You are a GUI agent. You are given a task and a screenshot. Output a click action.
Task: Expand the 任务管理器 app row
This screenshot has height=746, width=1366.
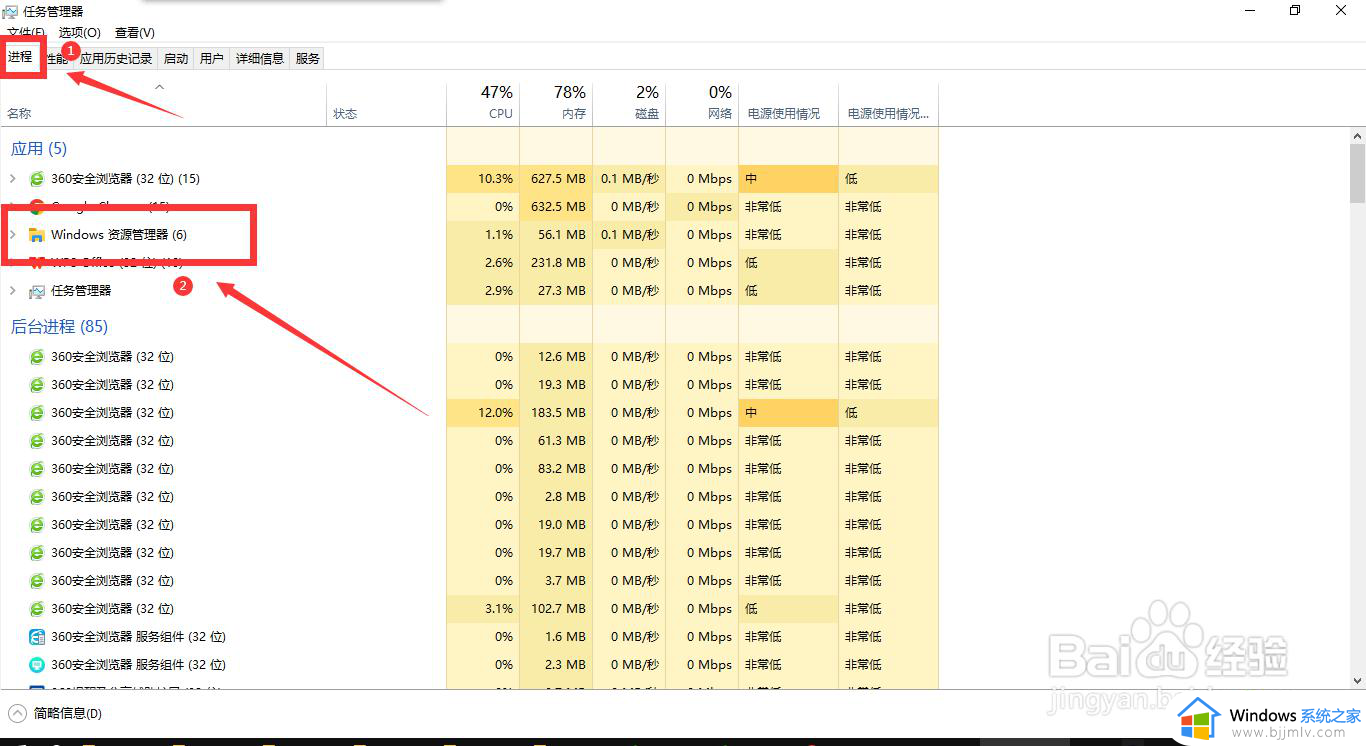tap(13, 291)
